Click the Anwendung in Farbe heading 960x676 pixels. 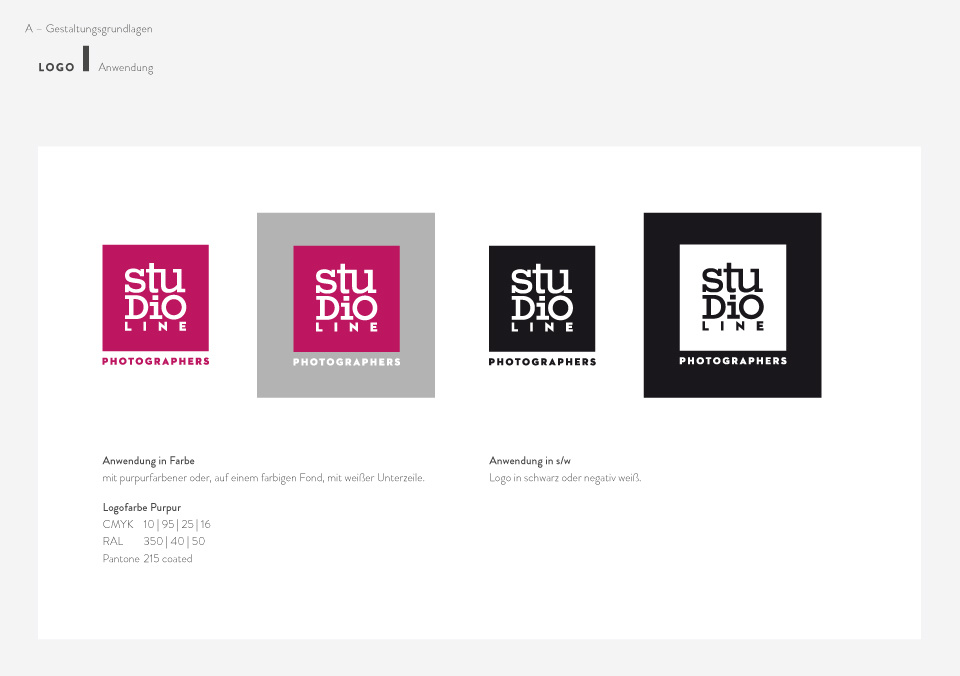click(x=148, y=460)
